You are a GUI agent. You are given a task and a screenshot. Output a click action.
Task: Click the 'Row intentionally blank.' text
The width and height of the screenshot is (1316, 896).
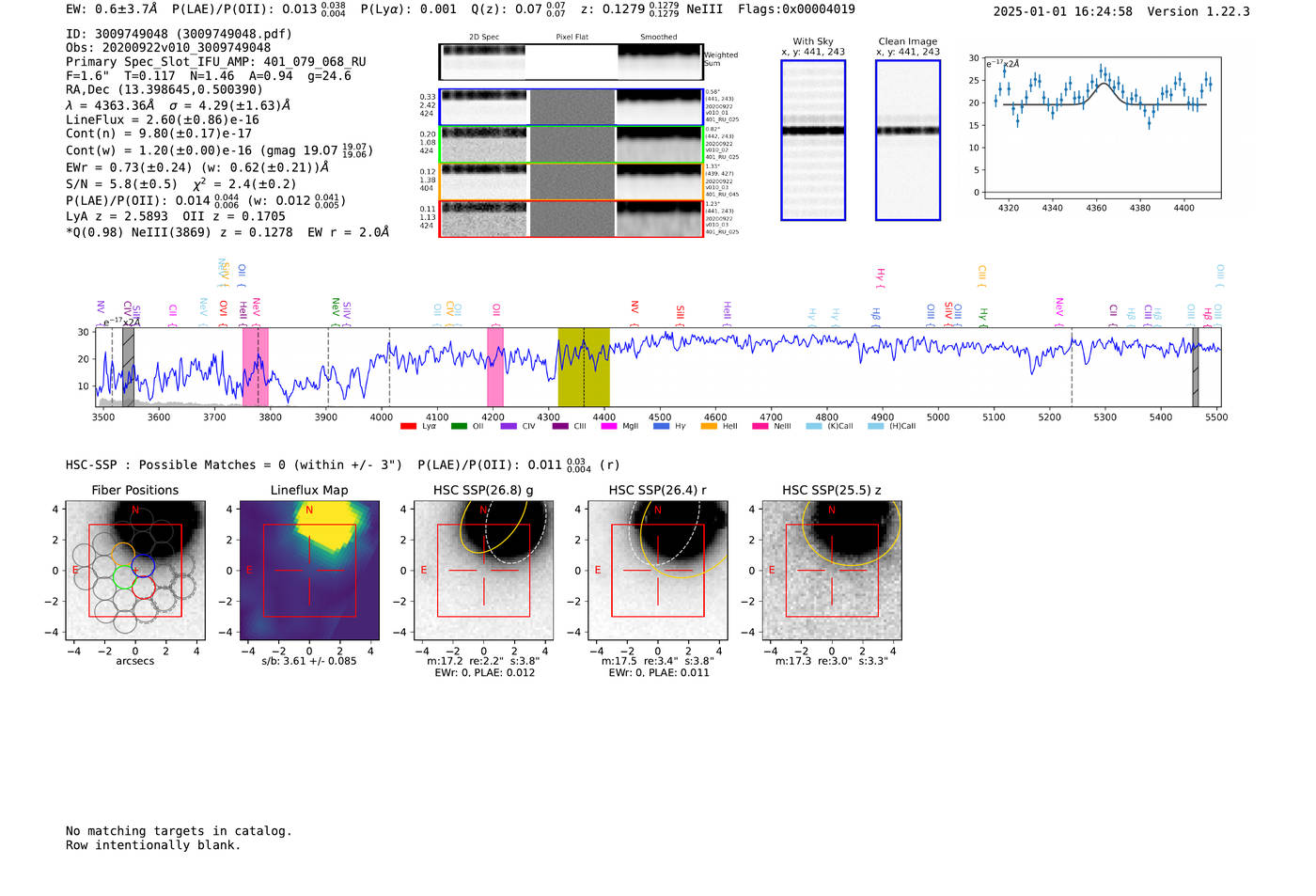[153, 845]
